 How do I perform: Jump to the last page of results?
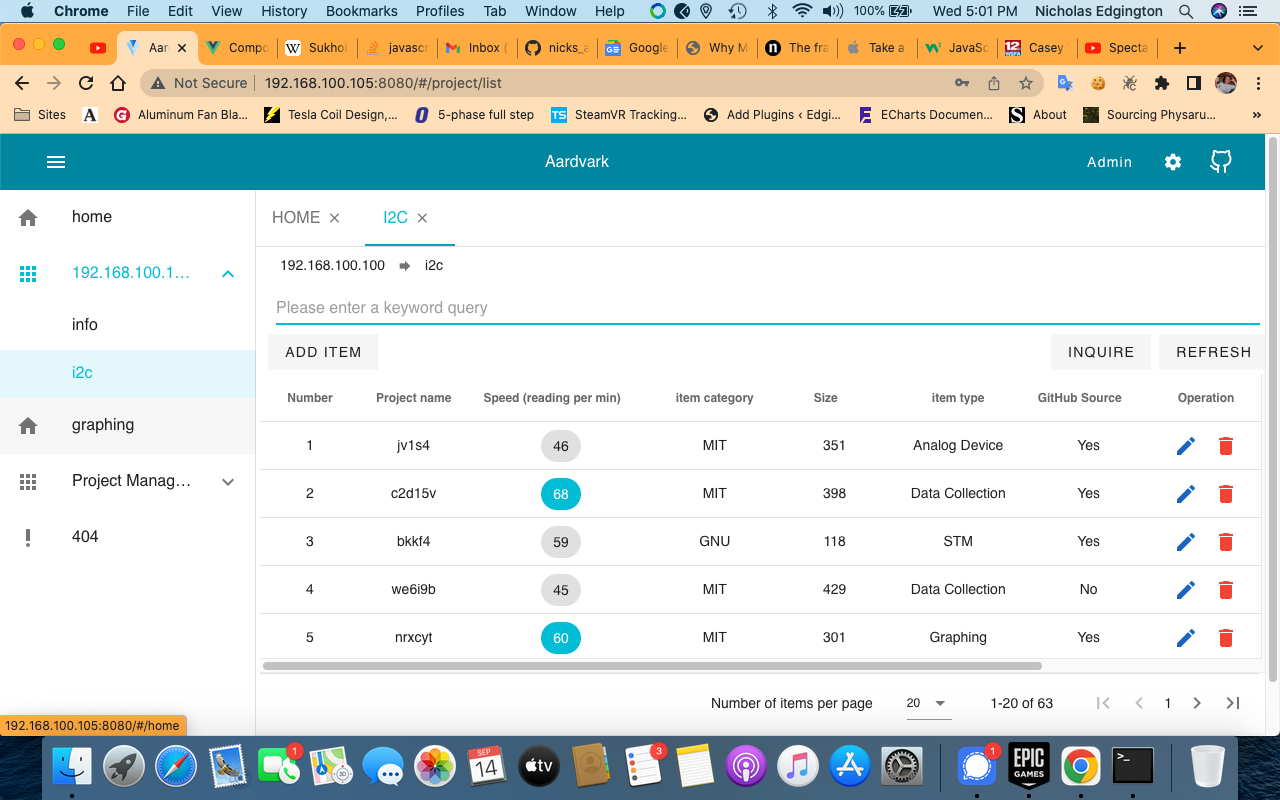pos(1233,703)
